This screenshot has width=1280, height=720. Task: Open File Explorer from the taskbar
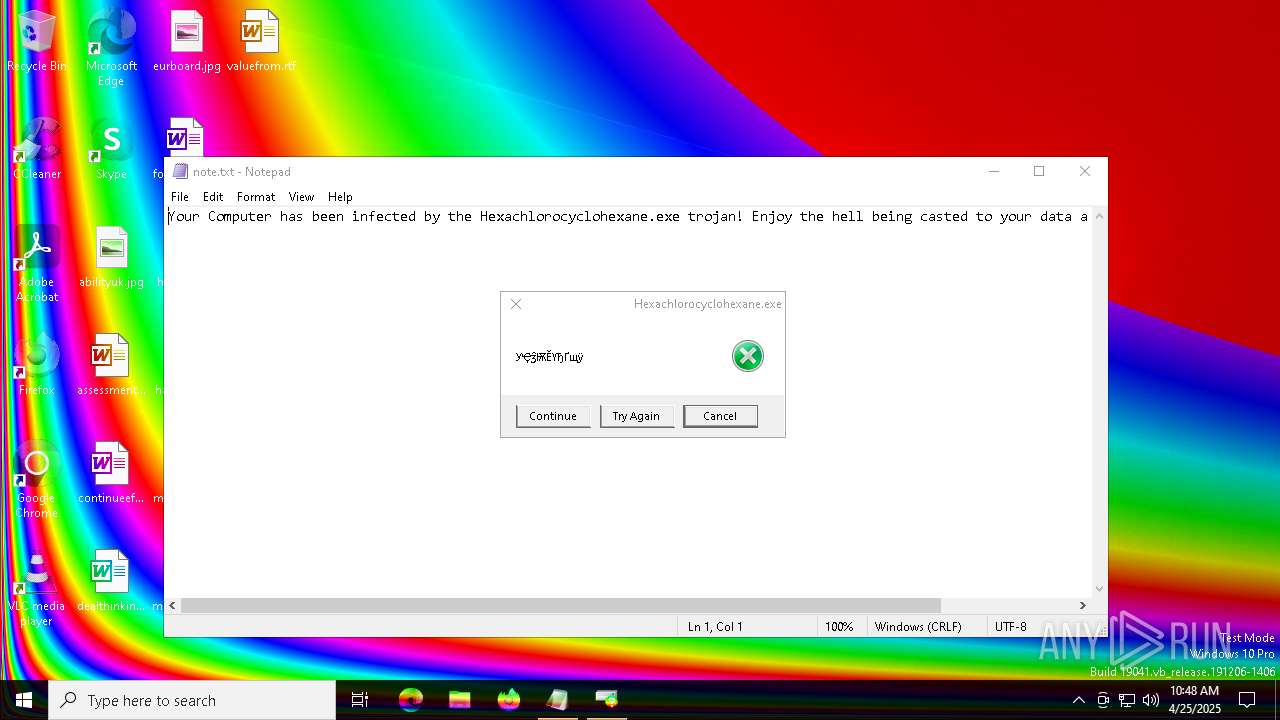click(459, 700)
